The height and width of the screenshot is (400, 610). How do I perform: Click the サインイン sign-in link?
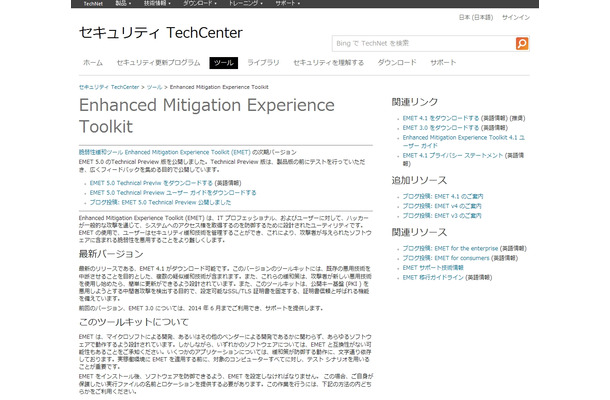pyautogui.click(x=515, y=18)
